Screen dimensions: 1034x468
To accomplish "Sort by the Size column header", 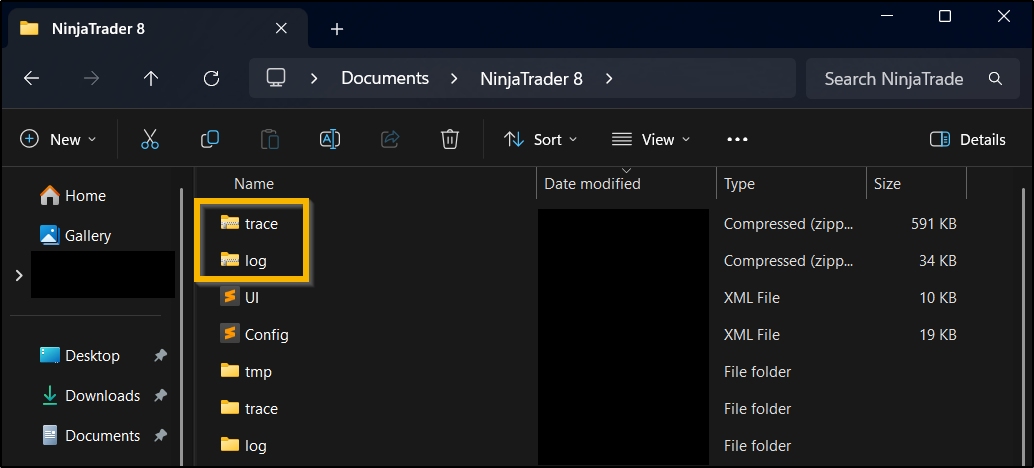I will (887, 184).
